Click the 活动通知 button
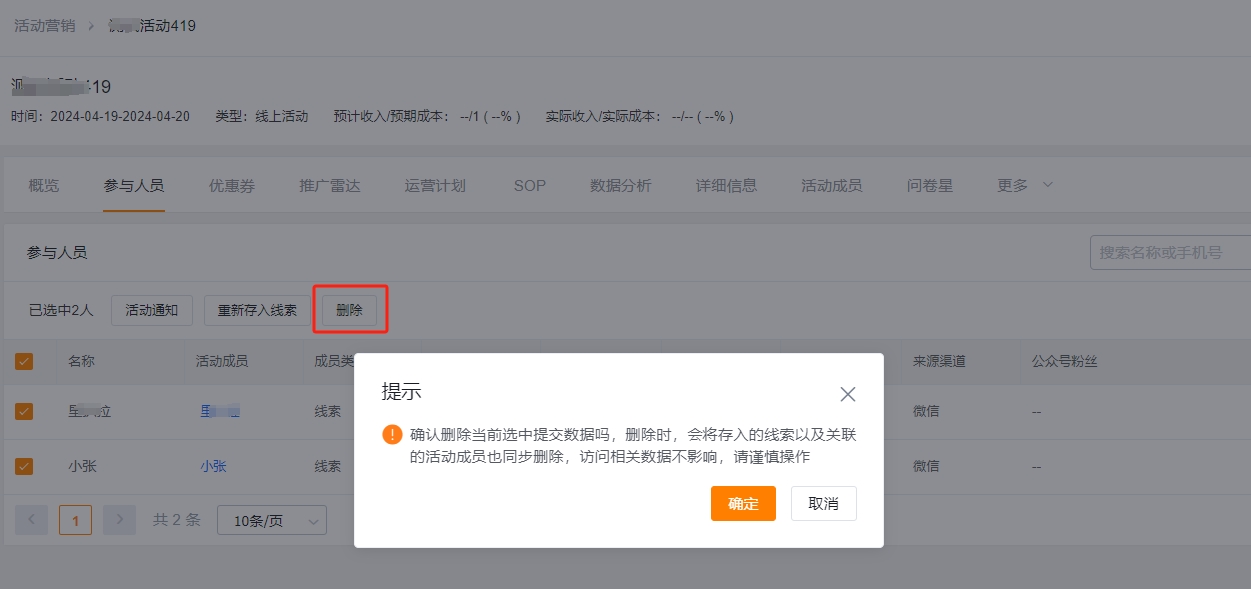Screen dimensions: 1251x589 151,310
